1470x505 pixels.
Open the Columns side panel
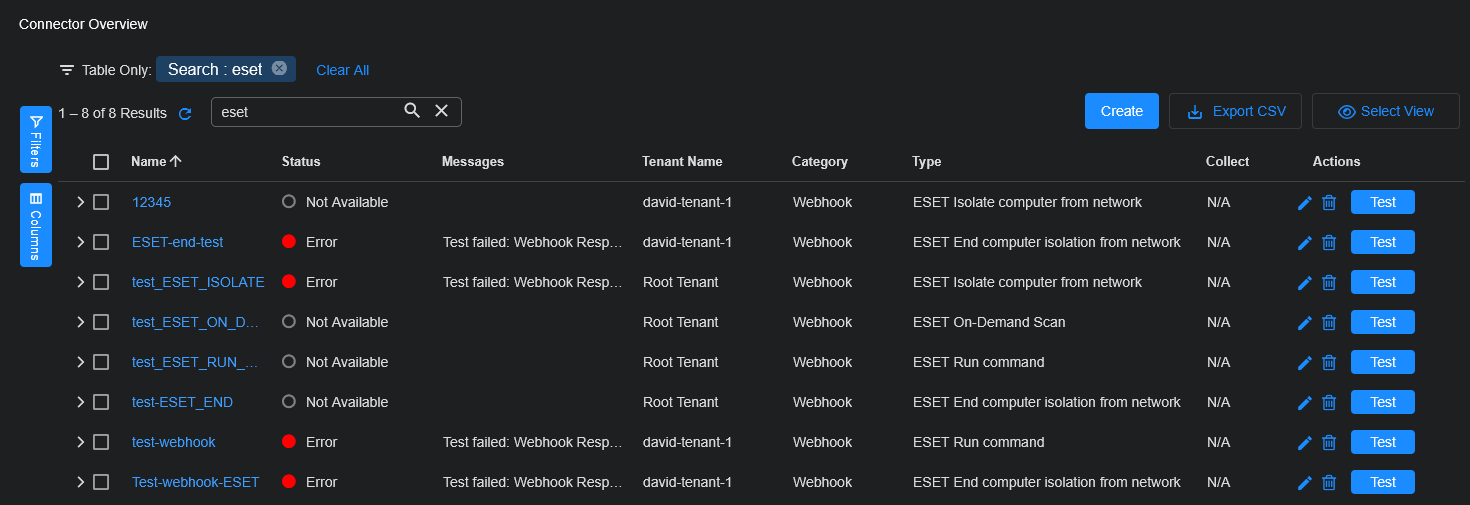(x=36, y=225)
